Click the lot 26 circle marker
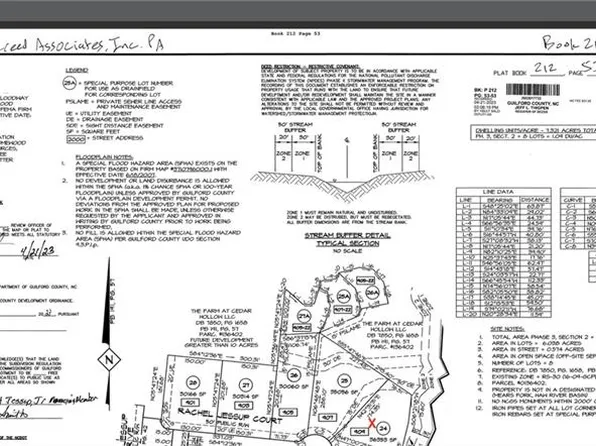 click(293, 375)
